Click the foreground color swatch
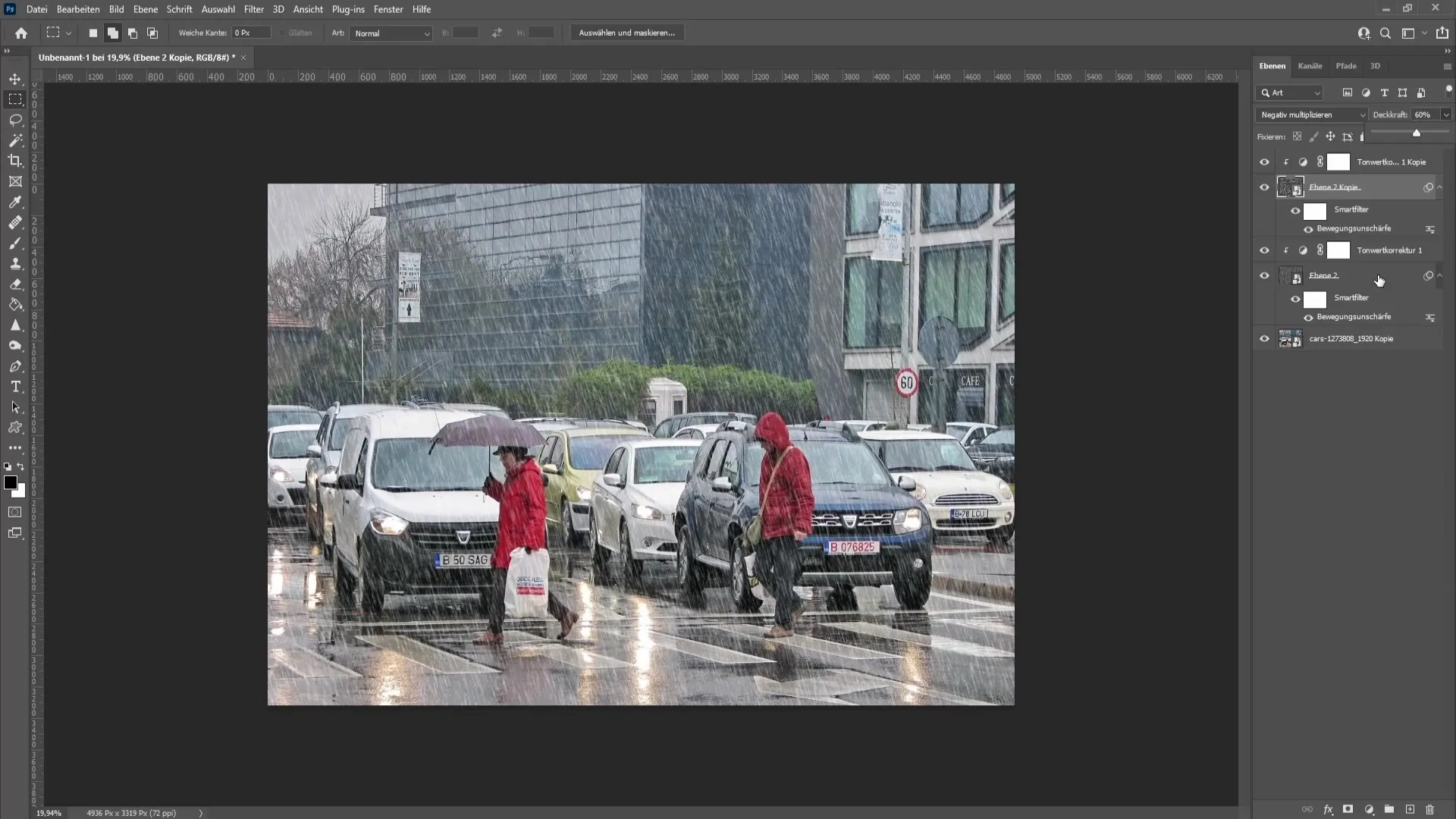 click(x=11, y=483)
